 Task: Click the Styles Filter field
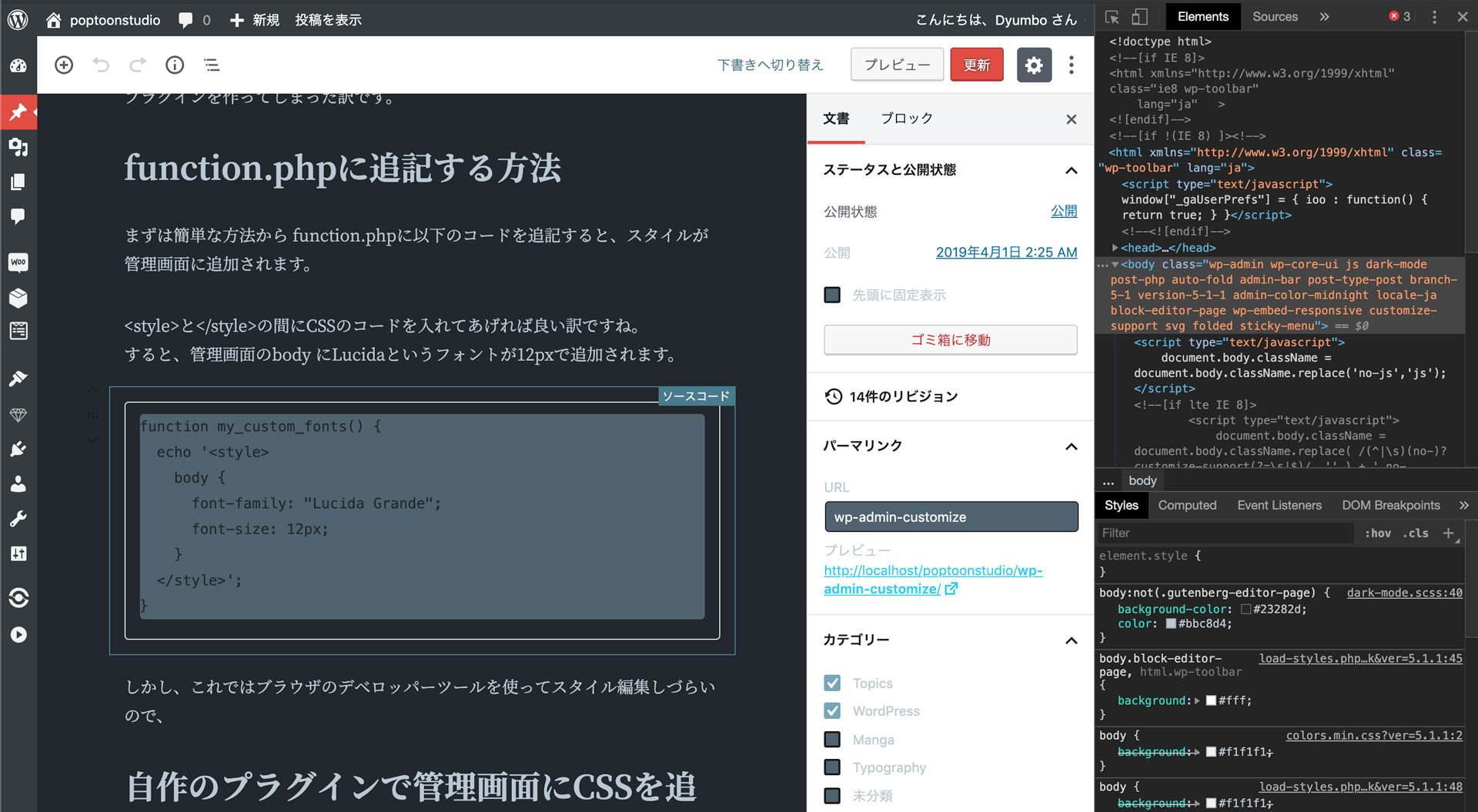coord(1226,533)
